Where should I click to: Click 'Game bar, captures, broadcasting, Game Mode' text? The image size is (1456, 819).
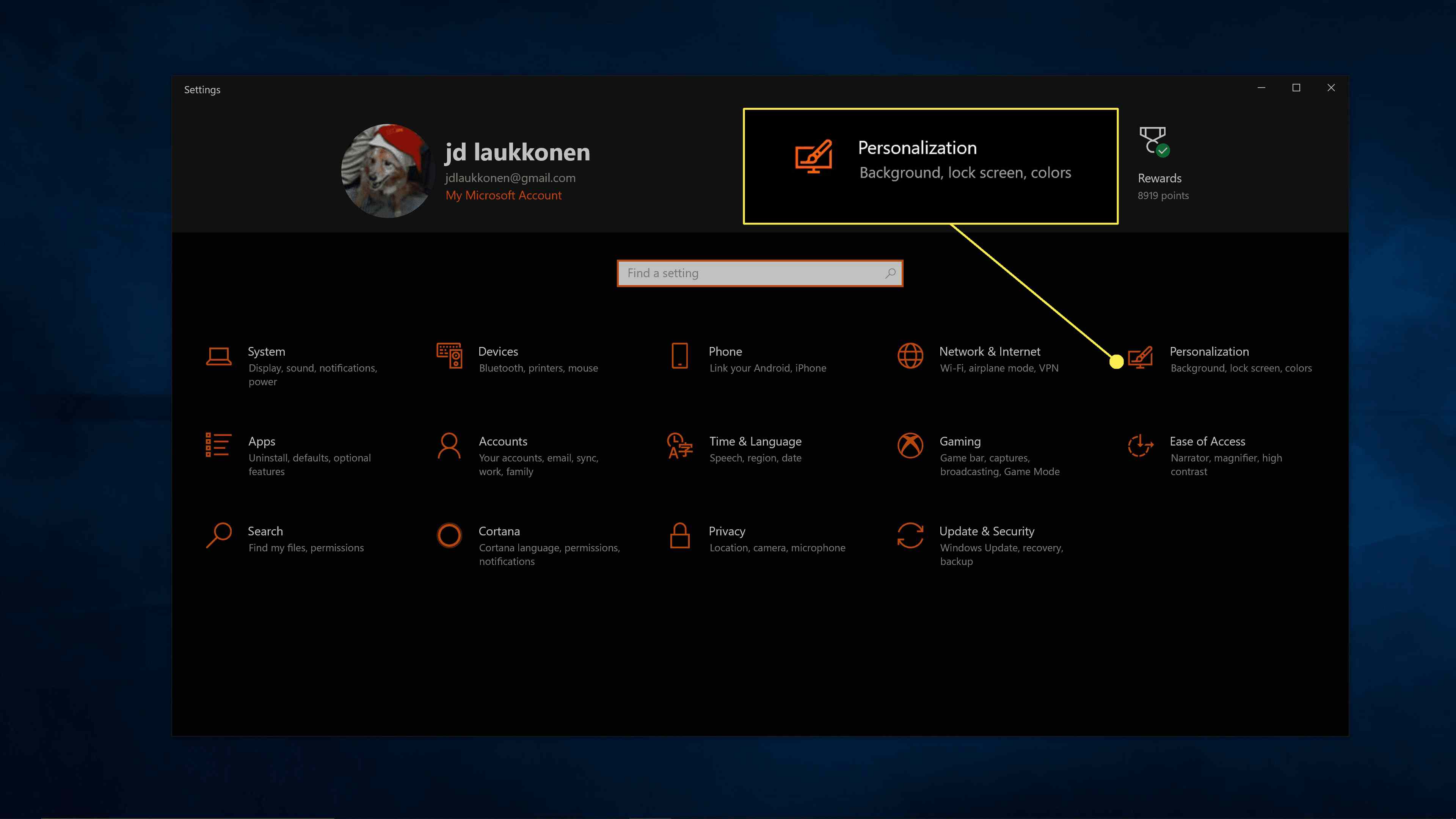pyautogui.click(x=999, y=464)
